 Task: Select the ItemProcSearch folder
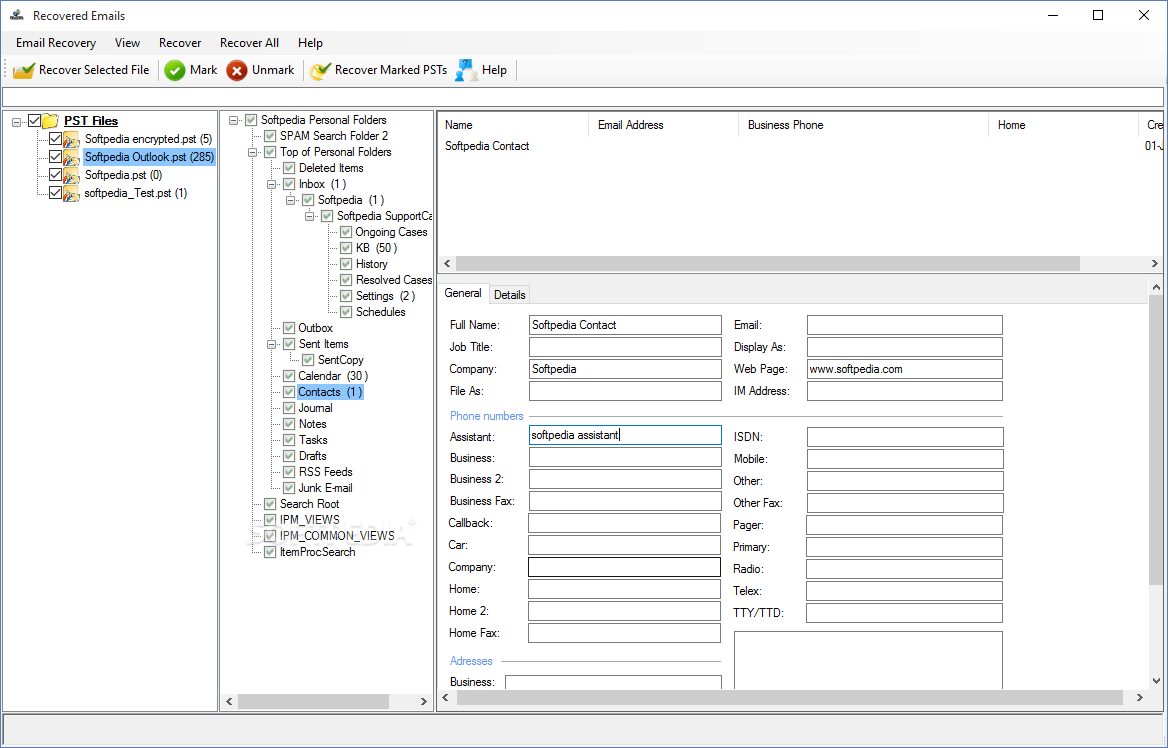pyautogui.click(x=317, y=552)
